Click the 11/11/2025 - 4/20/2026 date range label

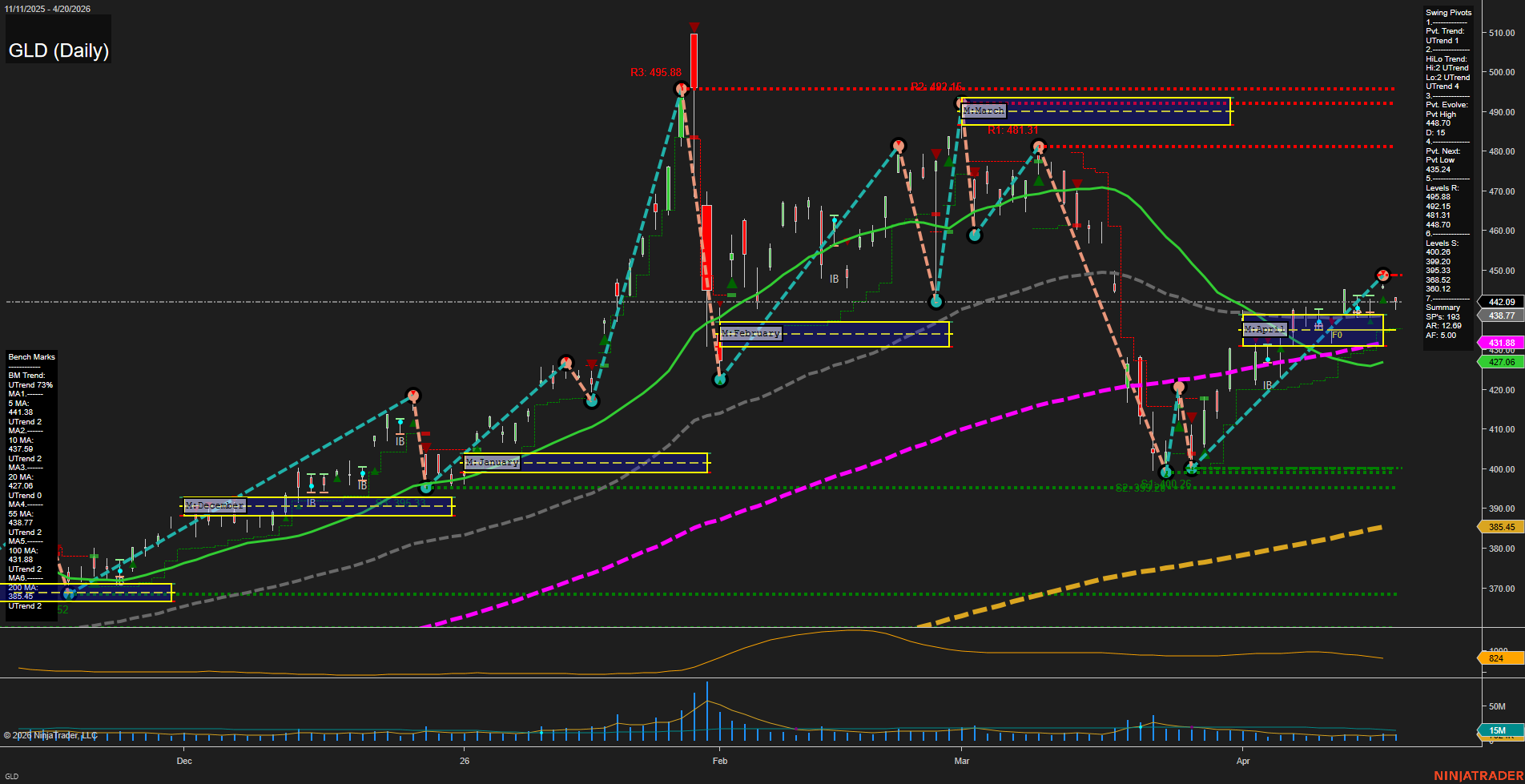[48, 8]
